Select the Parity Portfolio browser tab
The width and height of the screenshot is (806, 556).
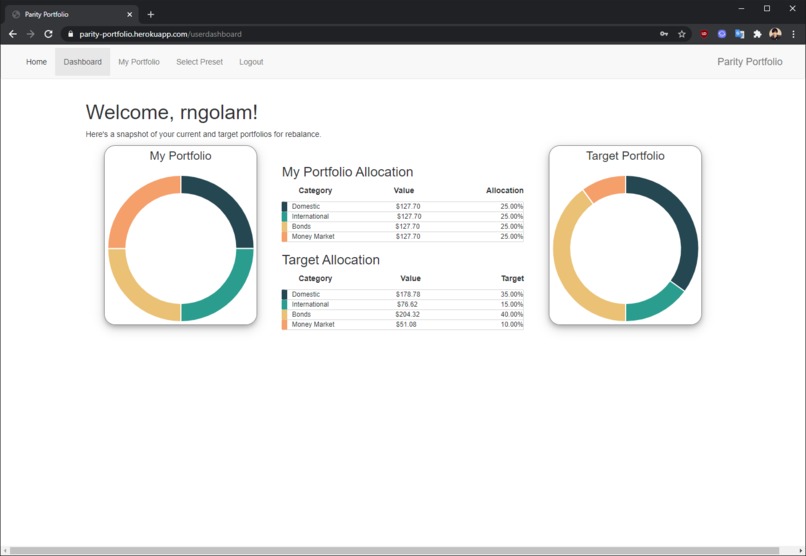point(72,14)
